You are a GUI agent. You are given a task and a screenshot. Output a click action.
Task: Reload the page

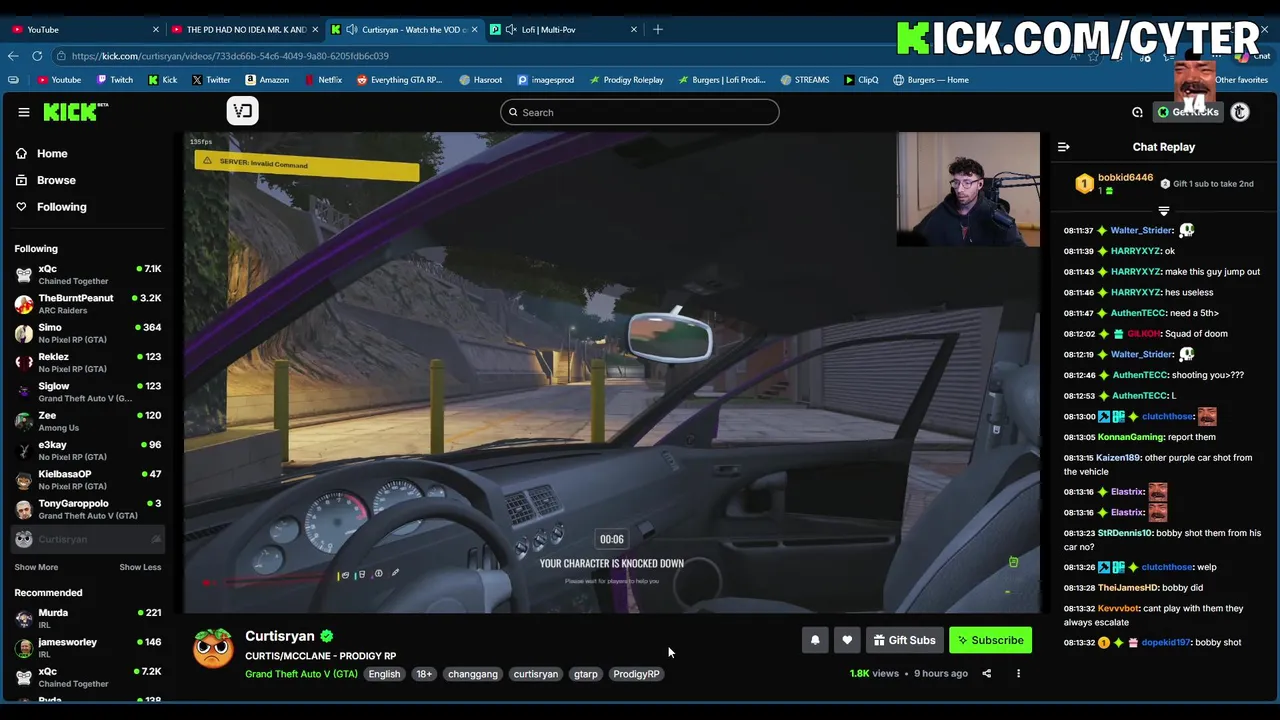(37, 56)
